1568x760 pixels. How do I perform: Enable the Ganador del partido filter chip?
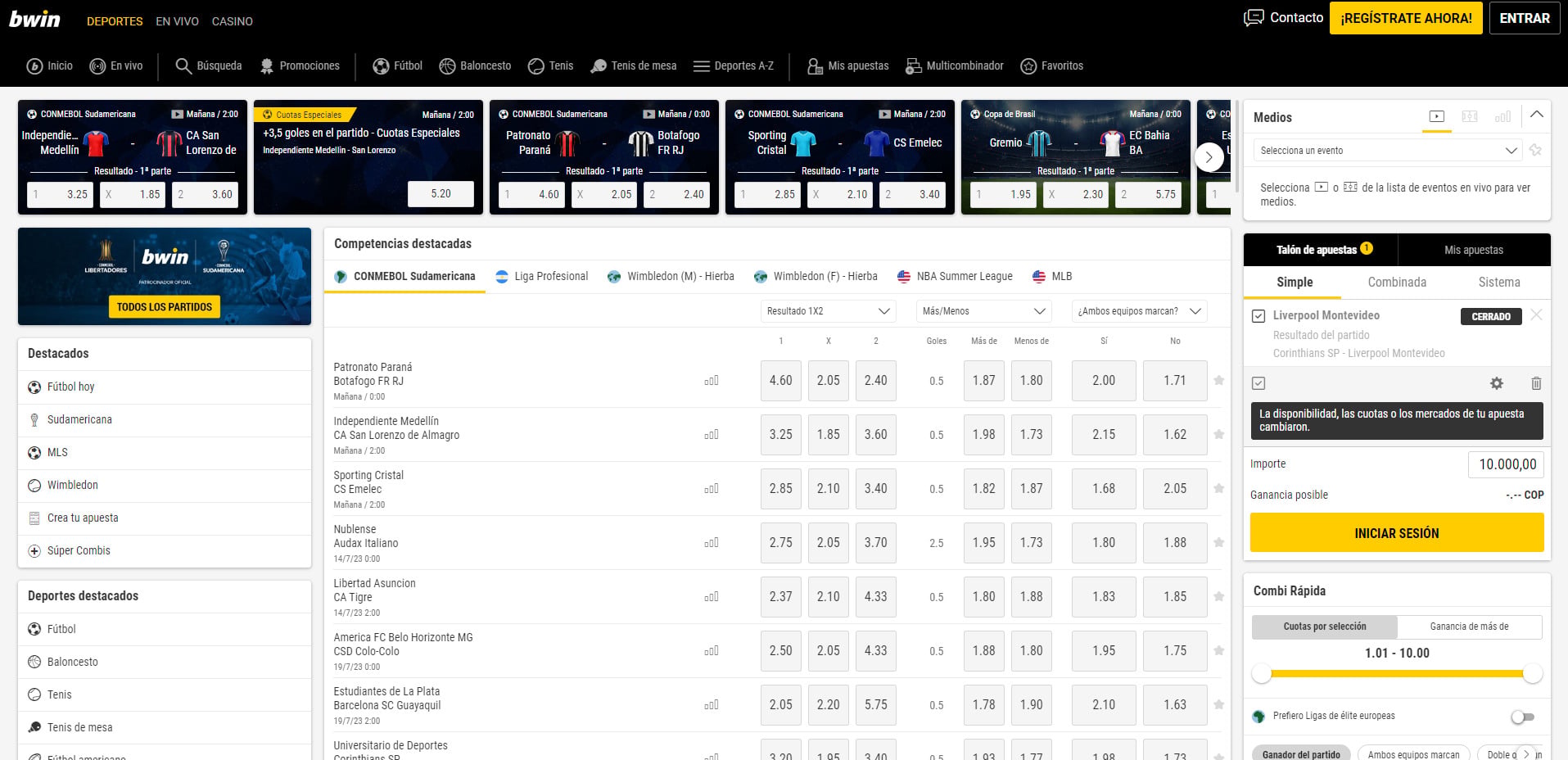pyautogui.click(x=1301, y=753)
